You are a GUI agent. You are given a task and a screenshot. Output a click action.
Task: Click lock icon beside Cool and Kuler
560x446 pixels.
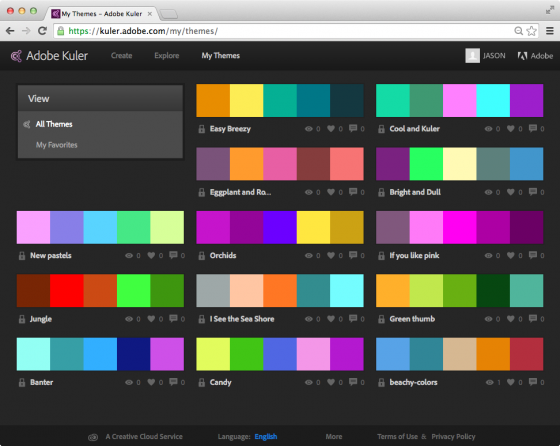pos(381,129)
